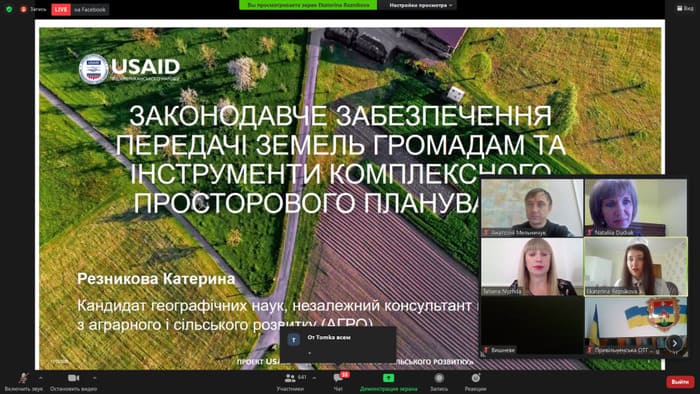This screenshot has width=700, height=394.
Task: Expand arrow beside participants count
Action: [x=315, y=378]
